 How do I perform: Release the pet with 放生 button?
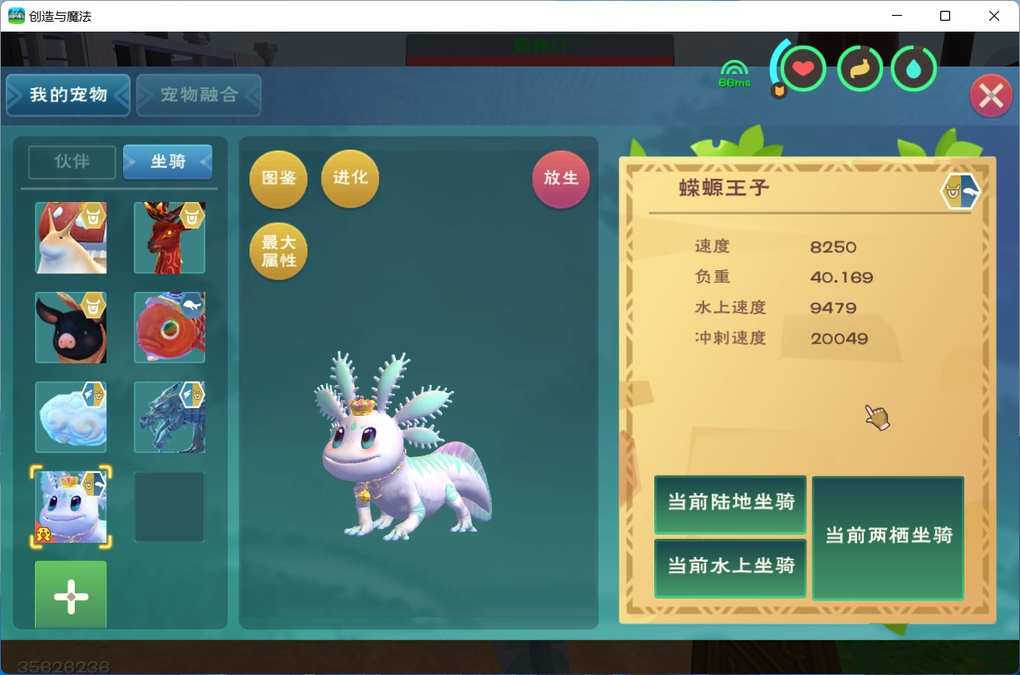click(561, 179)
